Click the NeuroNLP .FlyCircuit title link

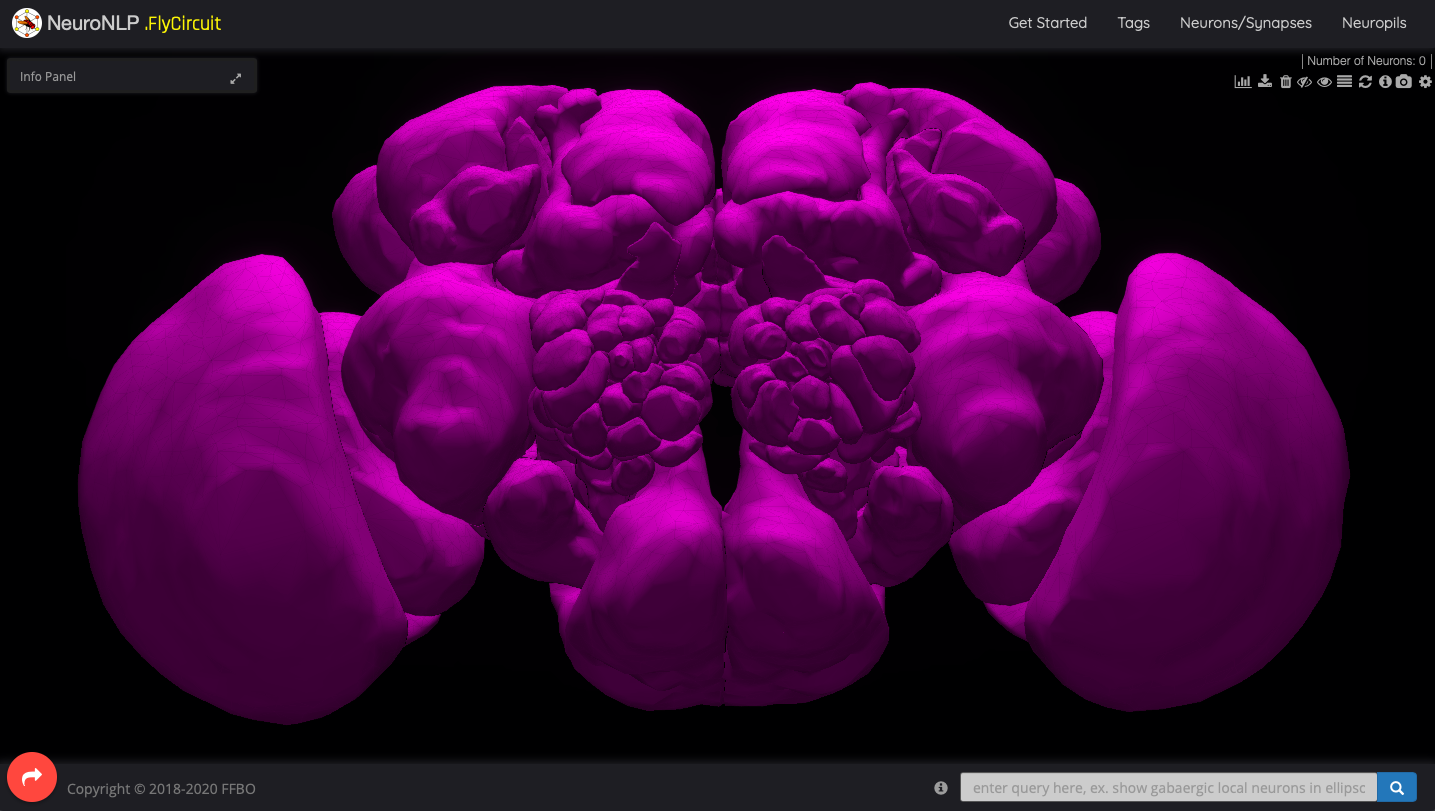pyautogui.click(x=134, y=23)
